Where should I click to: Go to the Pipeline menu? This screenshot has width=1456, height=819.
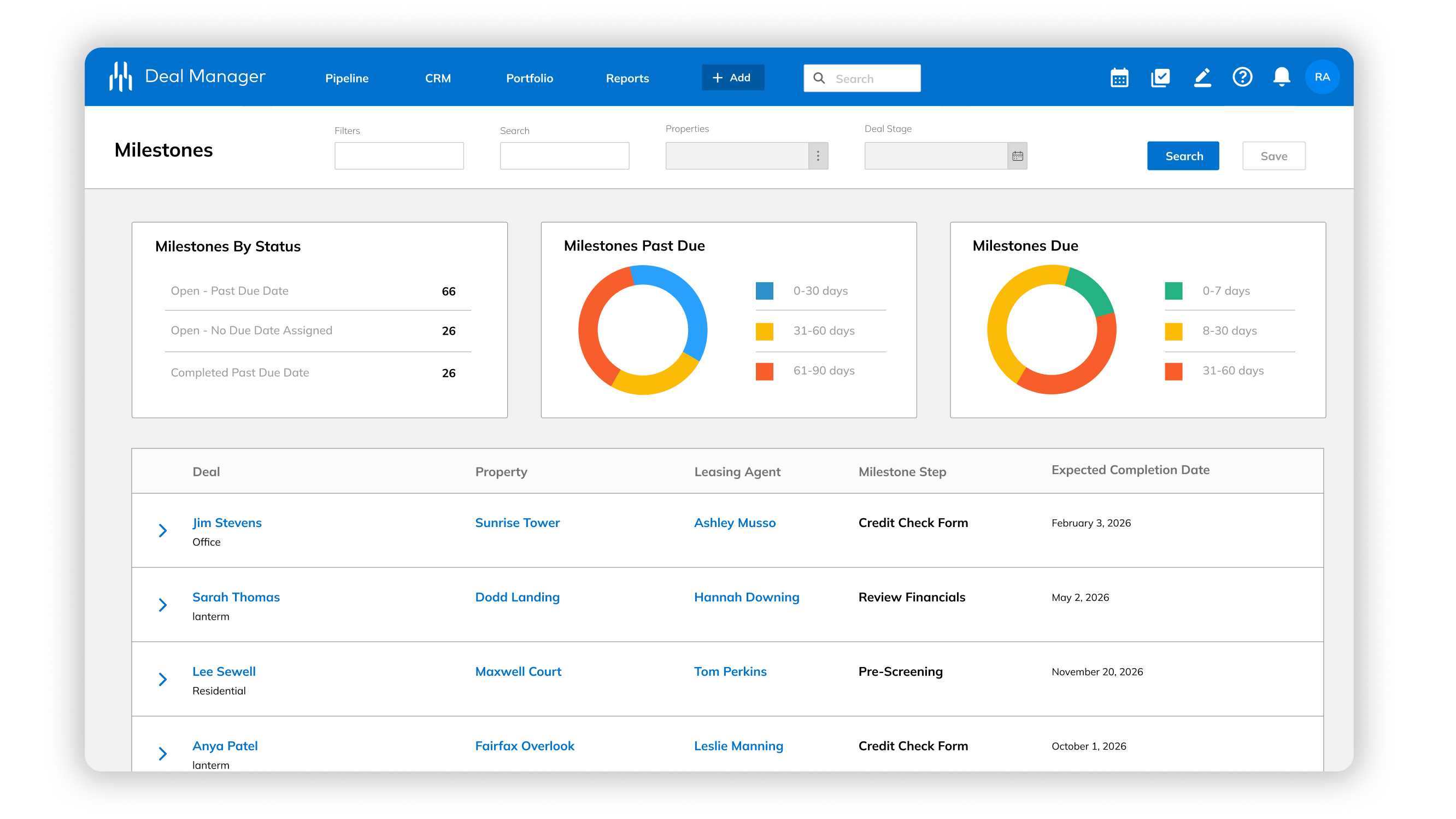point(347,79)
